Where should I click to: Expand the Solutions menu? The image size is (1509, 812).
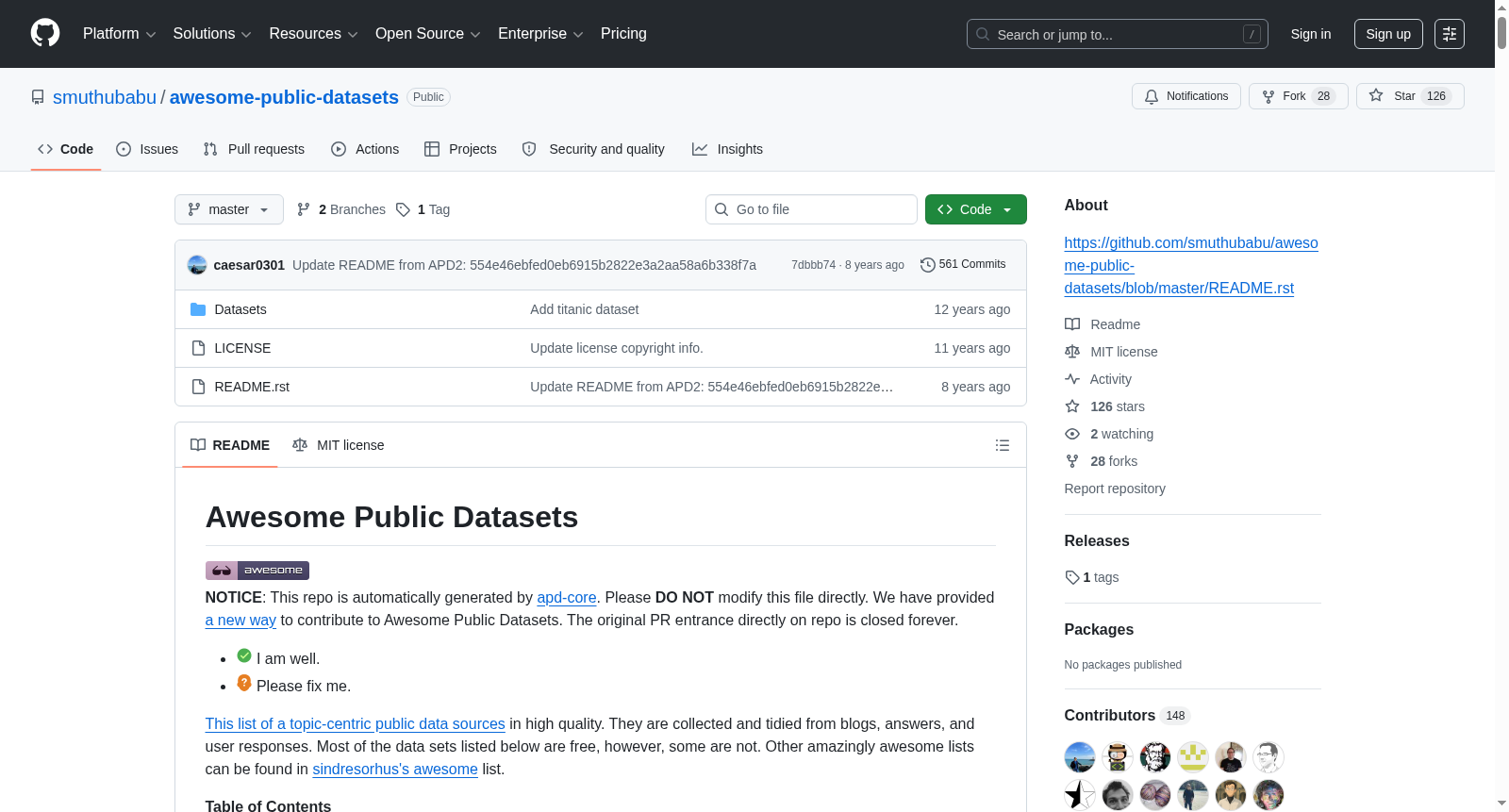(x=212, y=34)
